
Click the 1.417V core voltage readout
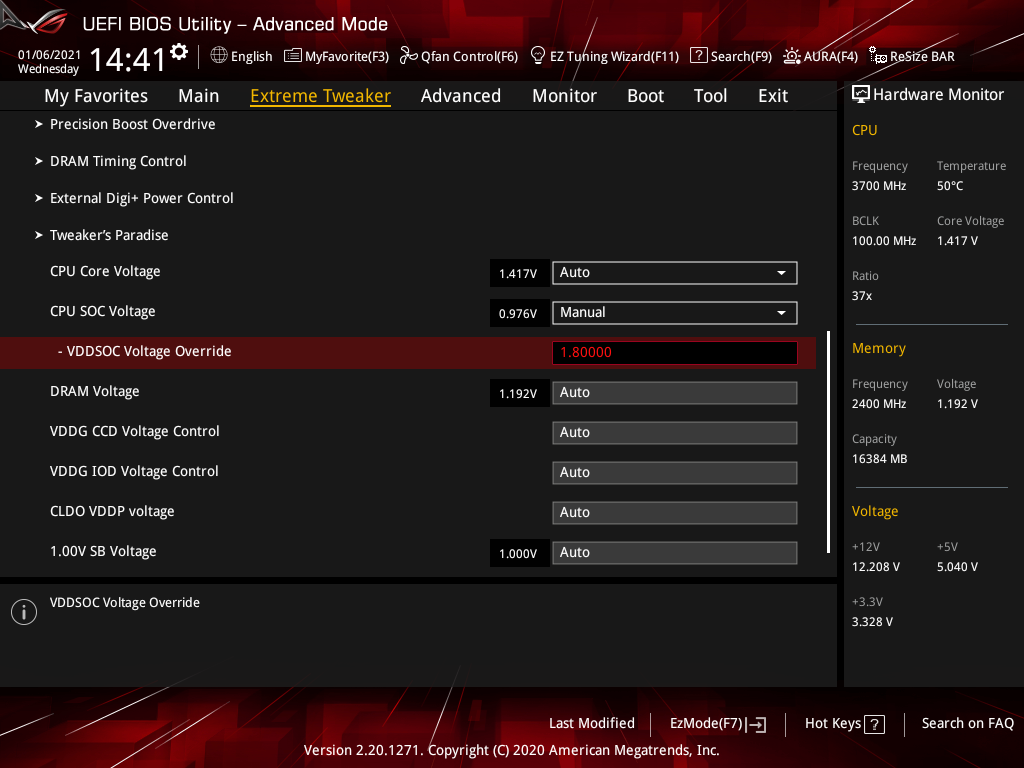tap(519, 274)
